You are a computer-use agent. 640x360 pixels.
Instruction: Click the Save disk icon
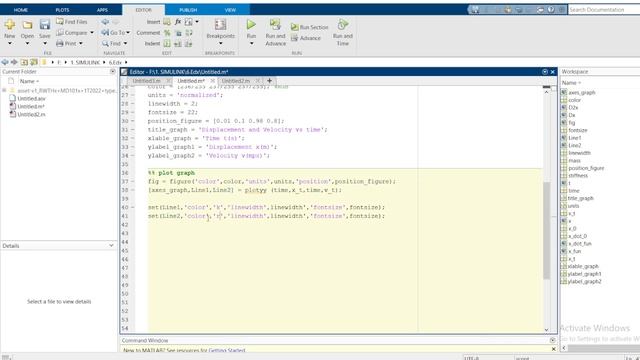click(x=44, y=25)
